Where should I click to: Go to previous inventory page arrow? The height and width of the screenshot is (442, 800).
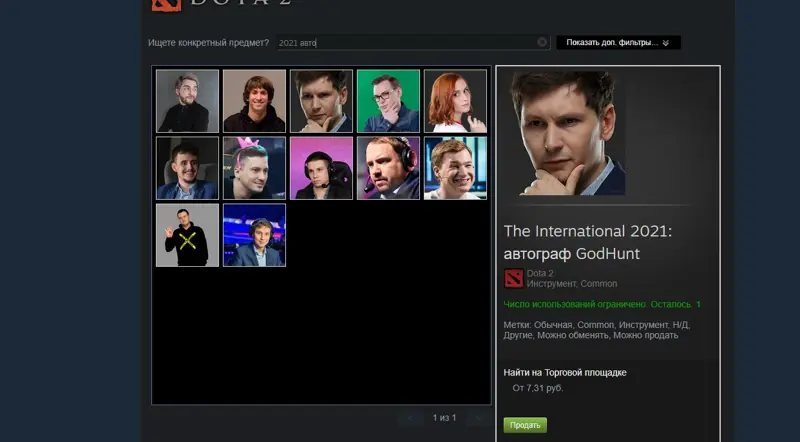coord(410,418)
